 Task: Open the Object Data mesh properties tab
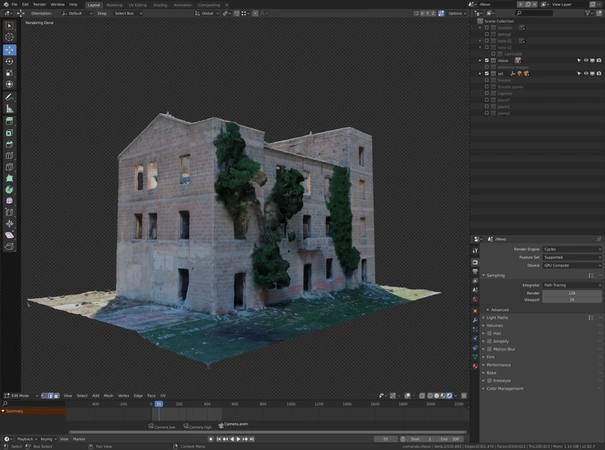475,357
